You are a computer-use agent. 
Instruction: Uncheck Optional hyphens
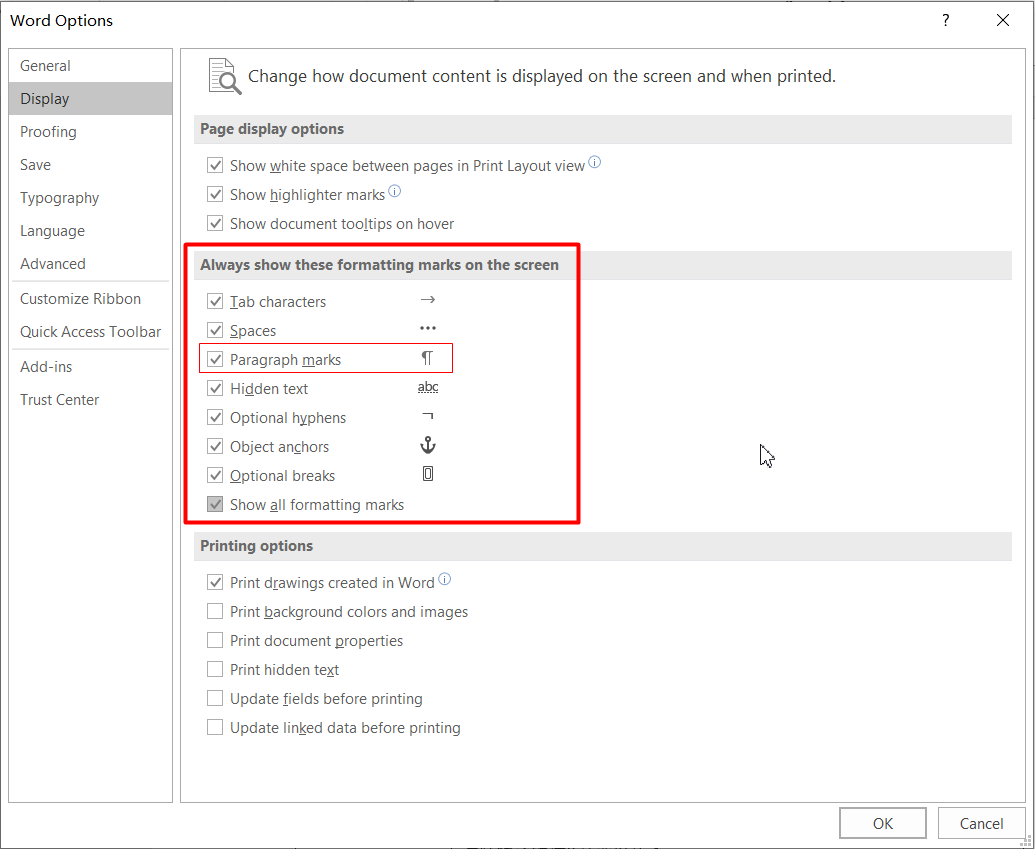[215, 417]
